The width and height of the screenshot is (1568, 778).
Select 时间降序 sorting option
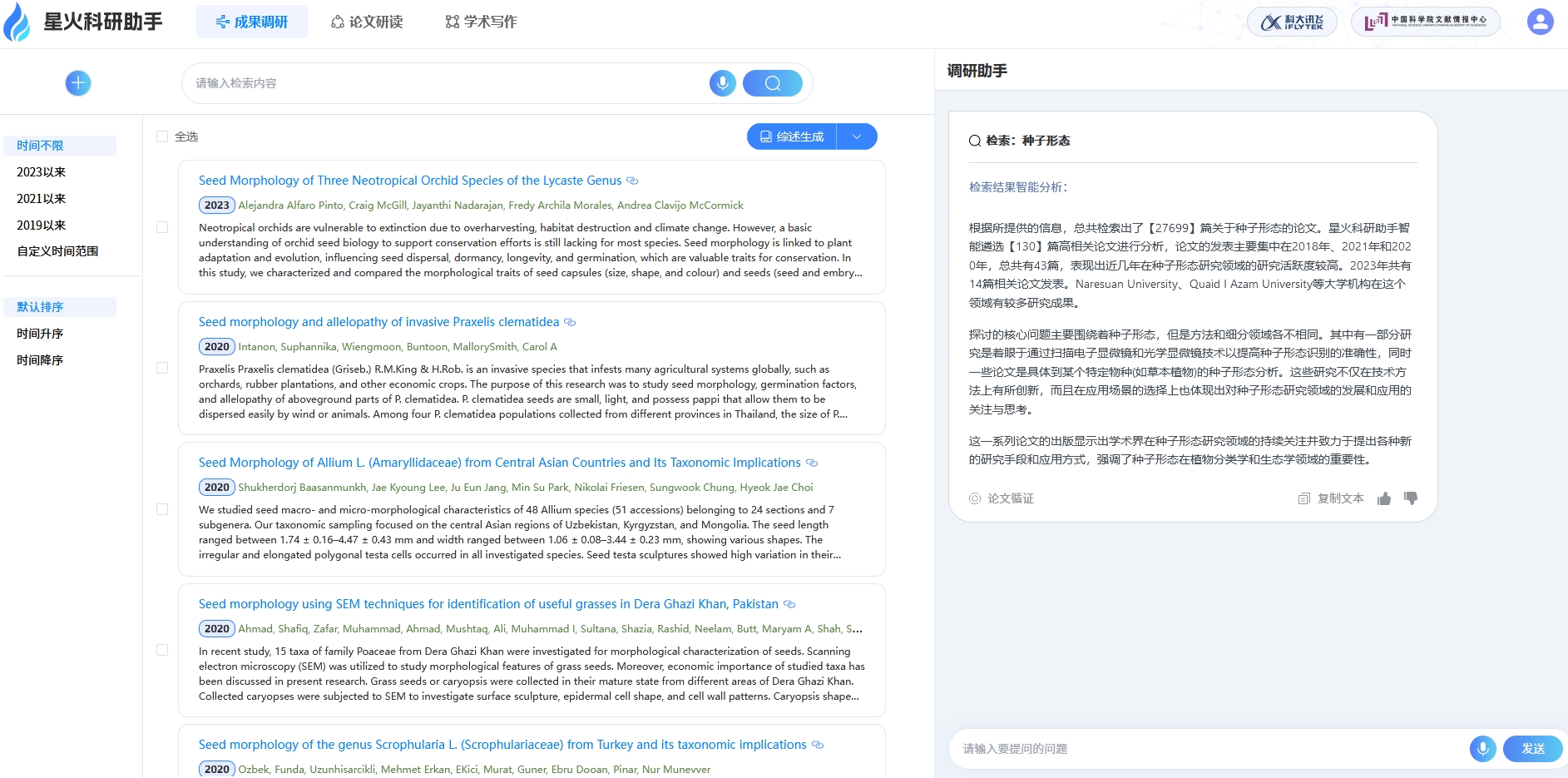[40, 360]
